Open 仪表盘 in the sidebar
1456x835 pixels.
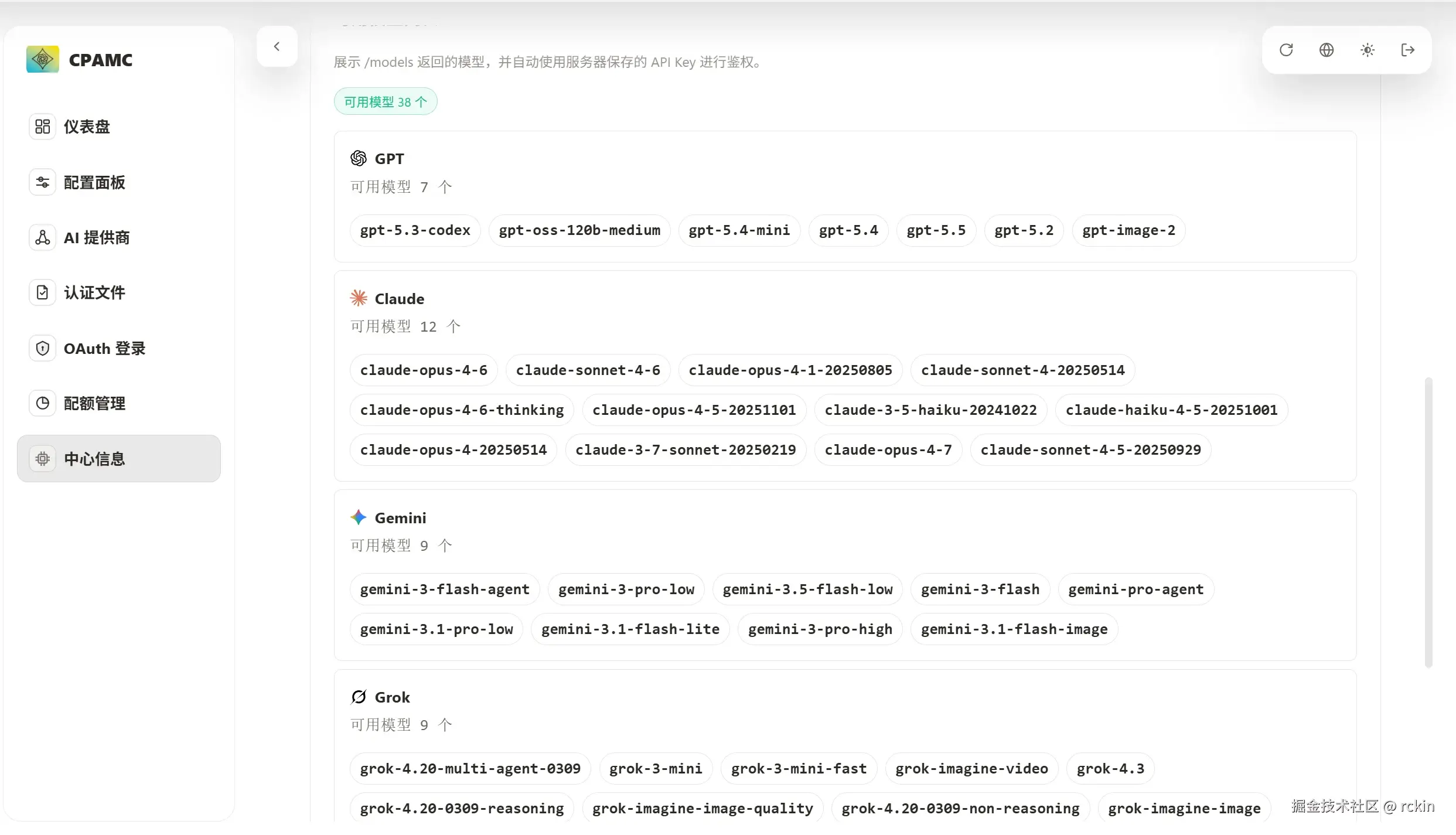click(x=119, y=127)
